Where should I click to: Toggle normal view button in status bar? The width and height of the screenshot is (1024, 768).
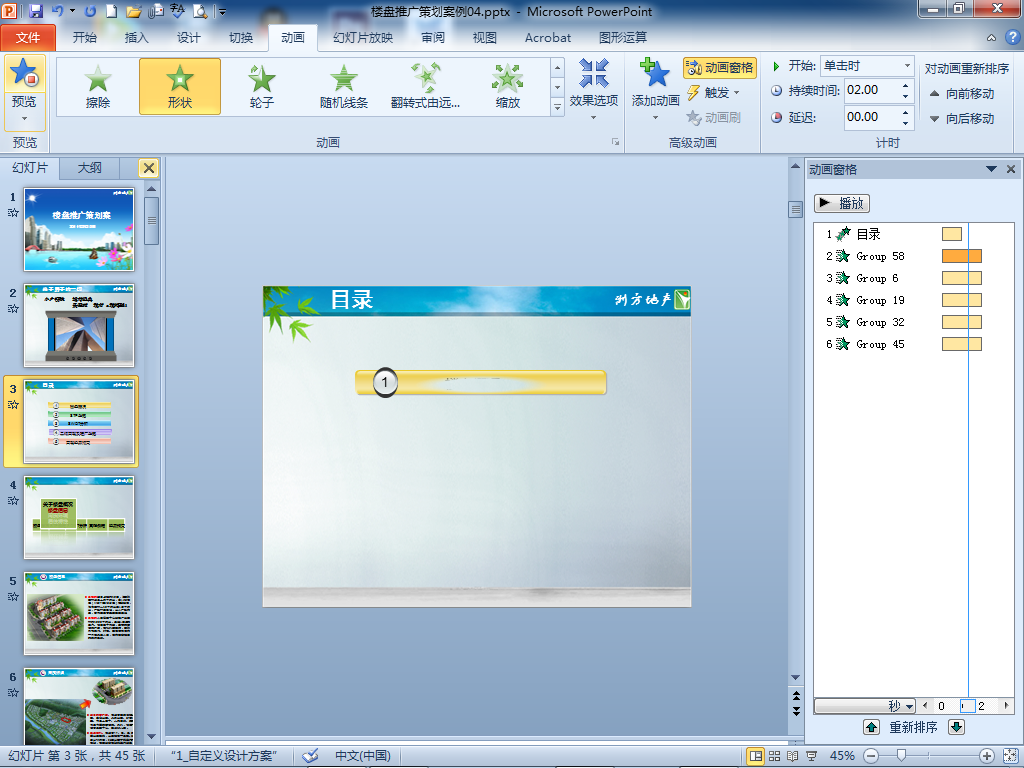tap(756, 756)
